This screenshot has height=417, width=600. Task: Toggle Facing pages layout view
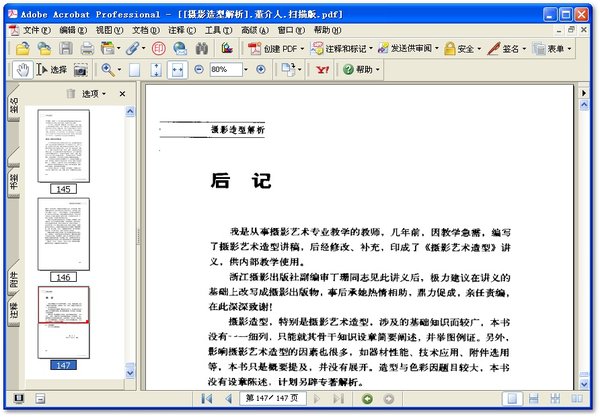pyautogui.click(x=577, y=399)
